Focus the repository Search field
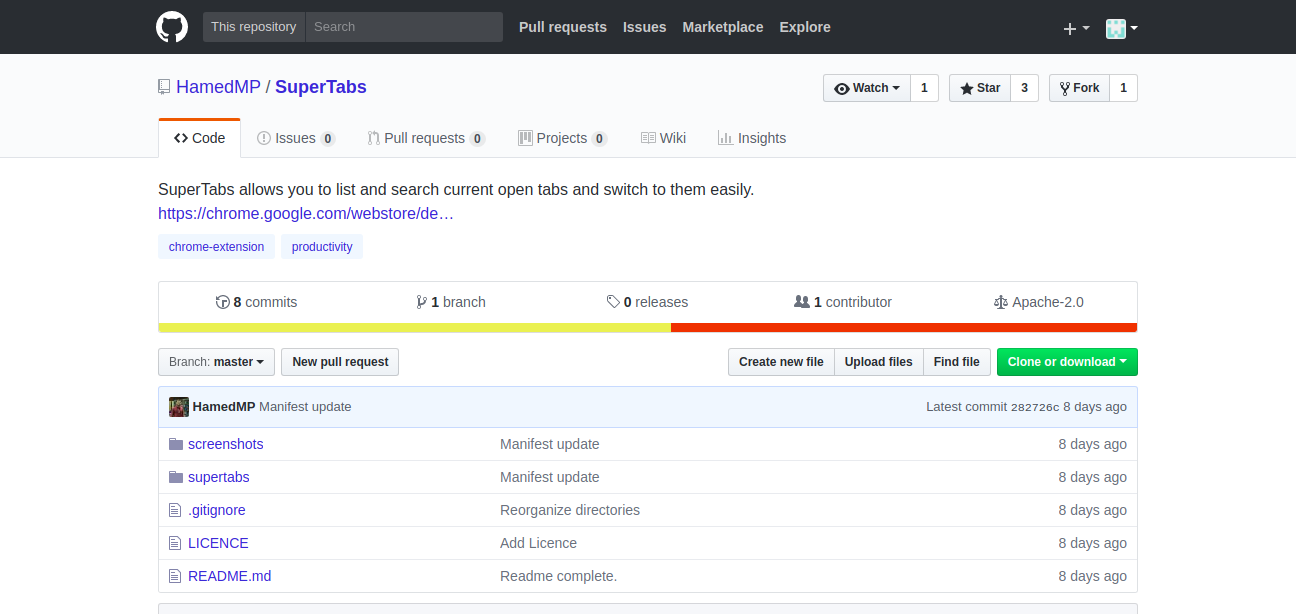 404,27
